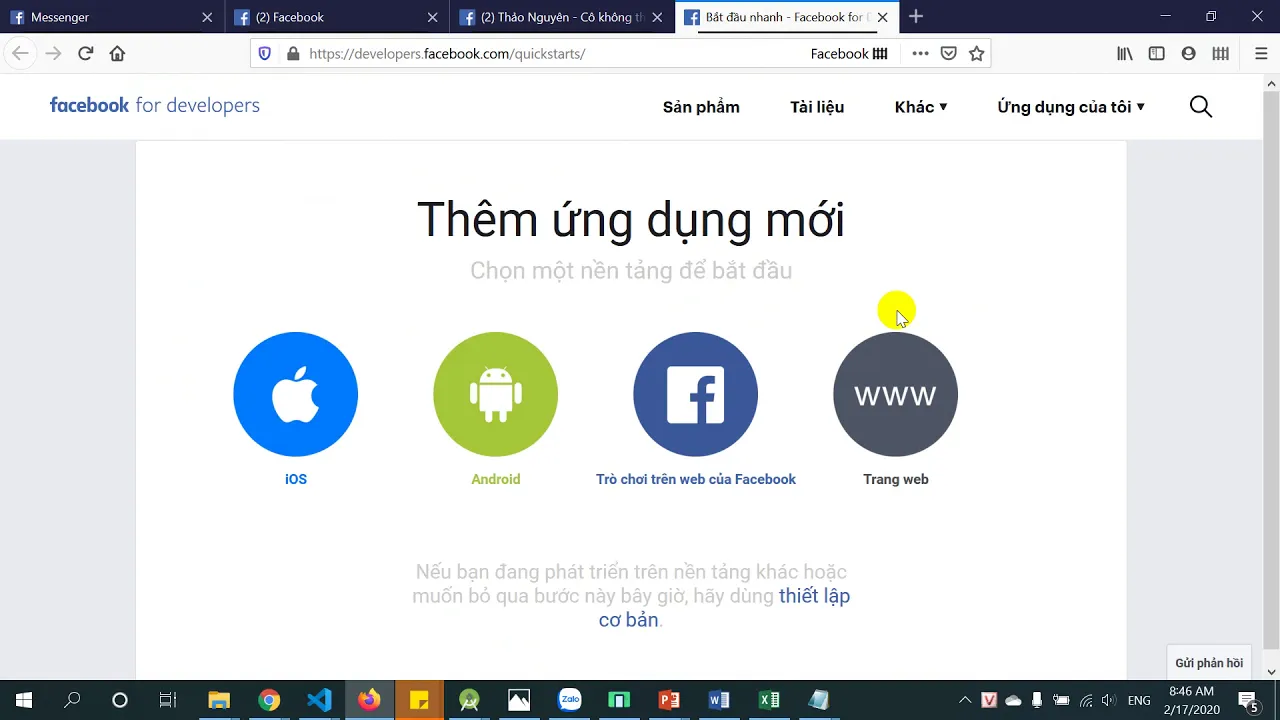
Task: Open the volume speaker tray icon
Action: click(1108, 700)
